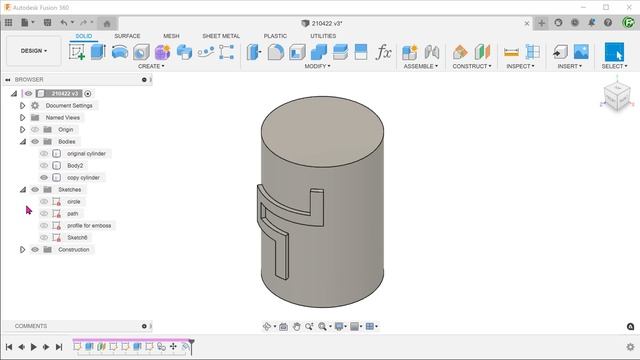This screenshot has height=360, width=640.
Task: Click the timeline end marker
Action: pyautogui.click(x=191, y=346)
